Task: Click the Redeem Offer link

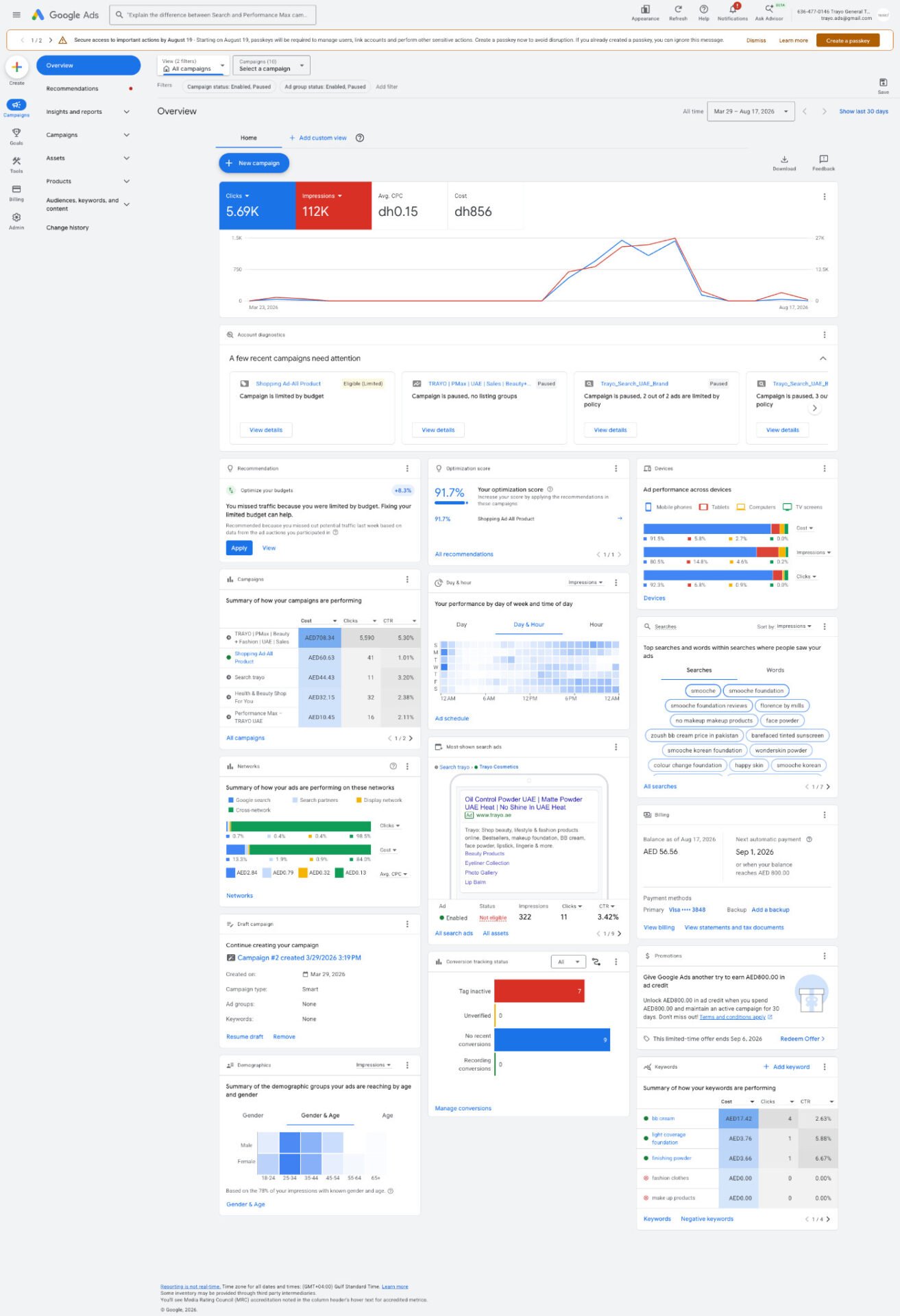Action: 802,1038
